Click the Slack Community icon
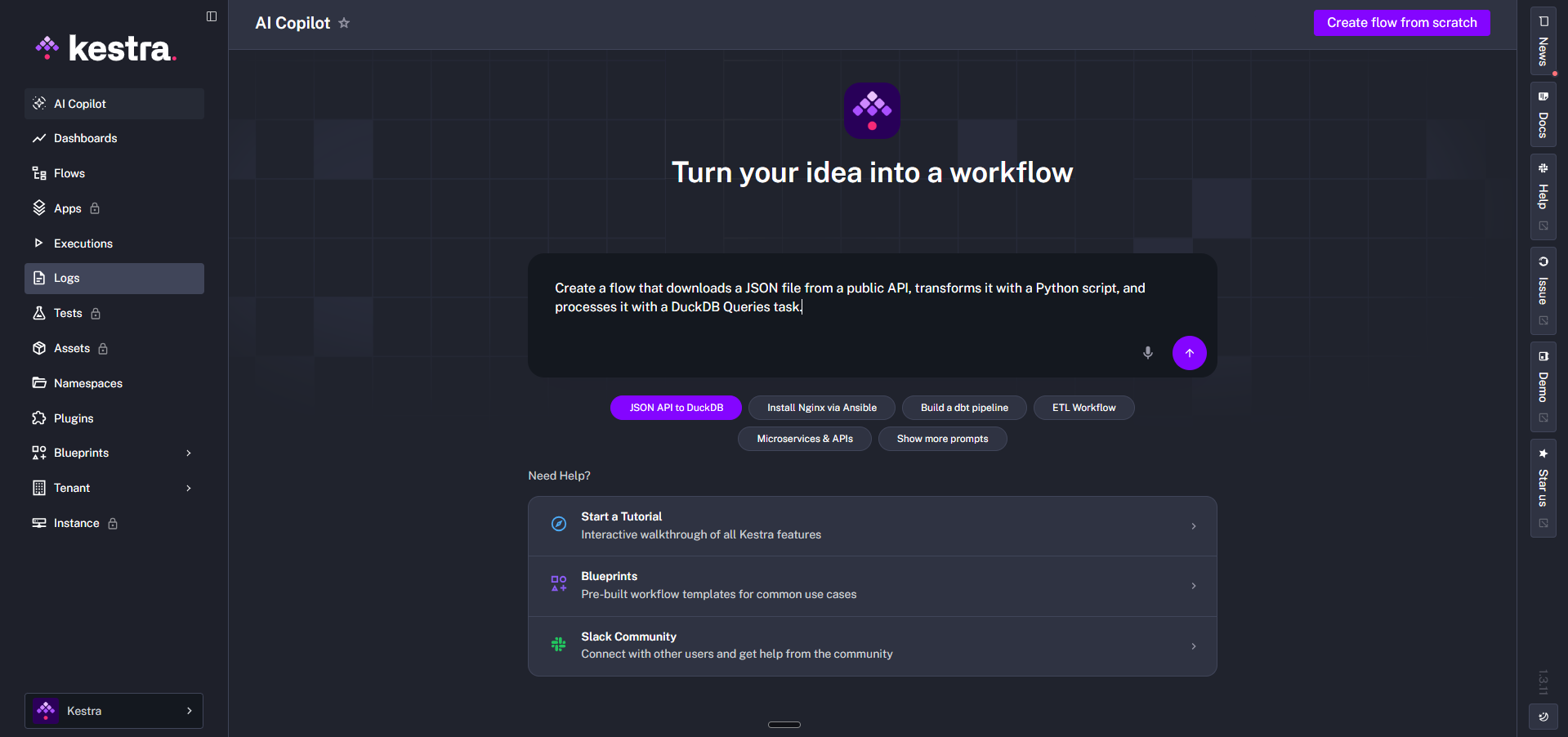The width and height of the screenshot is (1568, 737). pos(558,645)
